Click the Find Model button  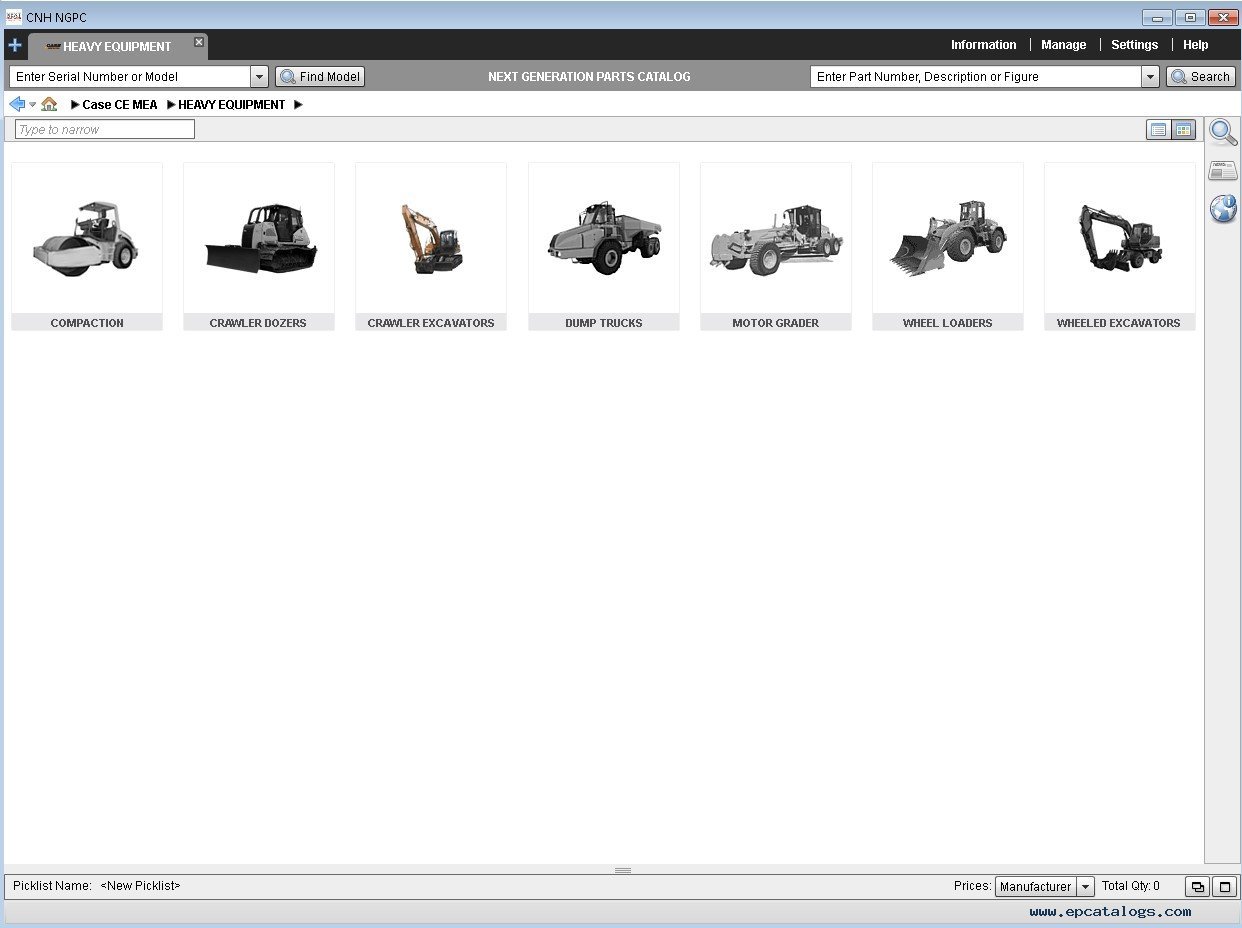tap(320, 77)
